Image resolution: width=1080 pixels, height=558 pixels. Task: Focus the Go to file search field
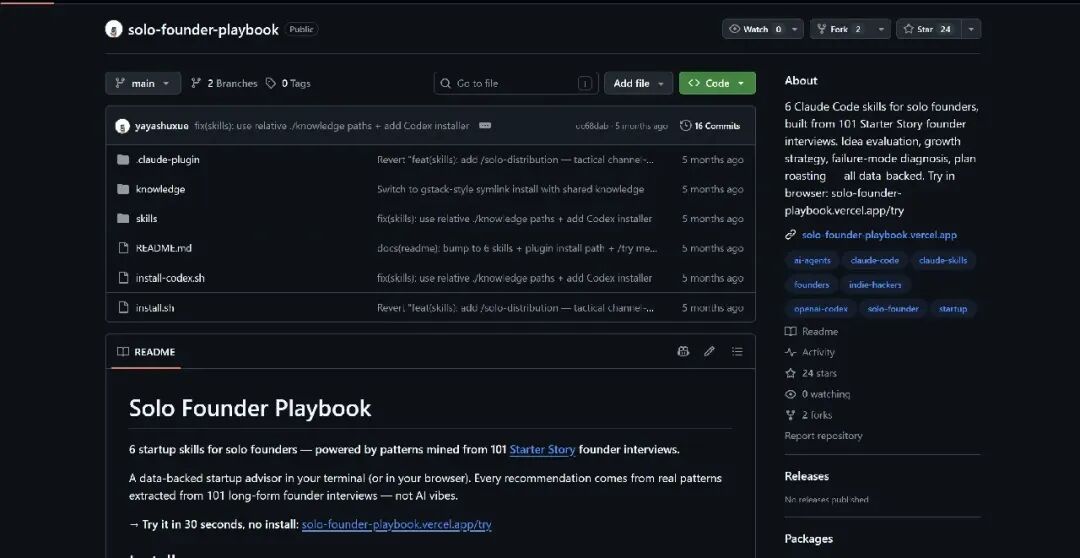pyautogui.click(x=516, y=83)
